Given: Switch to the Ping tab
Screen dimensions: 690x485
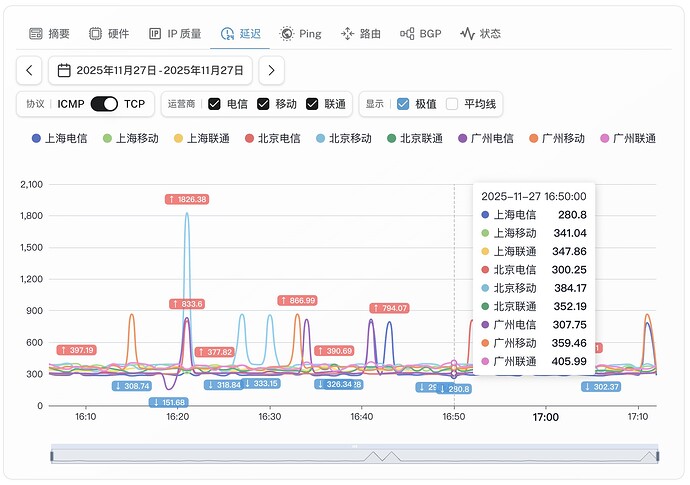Looking at the screenshot, I should 301,34.
